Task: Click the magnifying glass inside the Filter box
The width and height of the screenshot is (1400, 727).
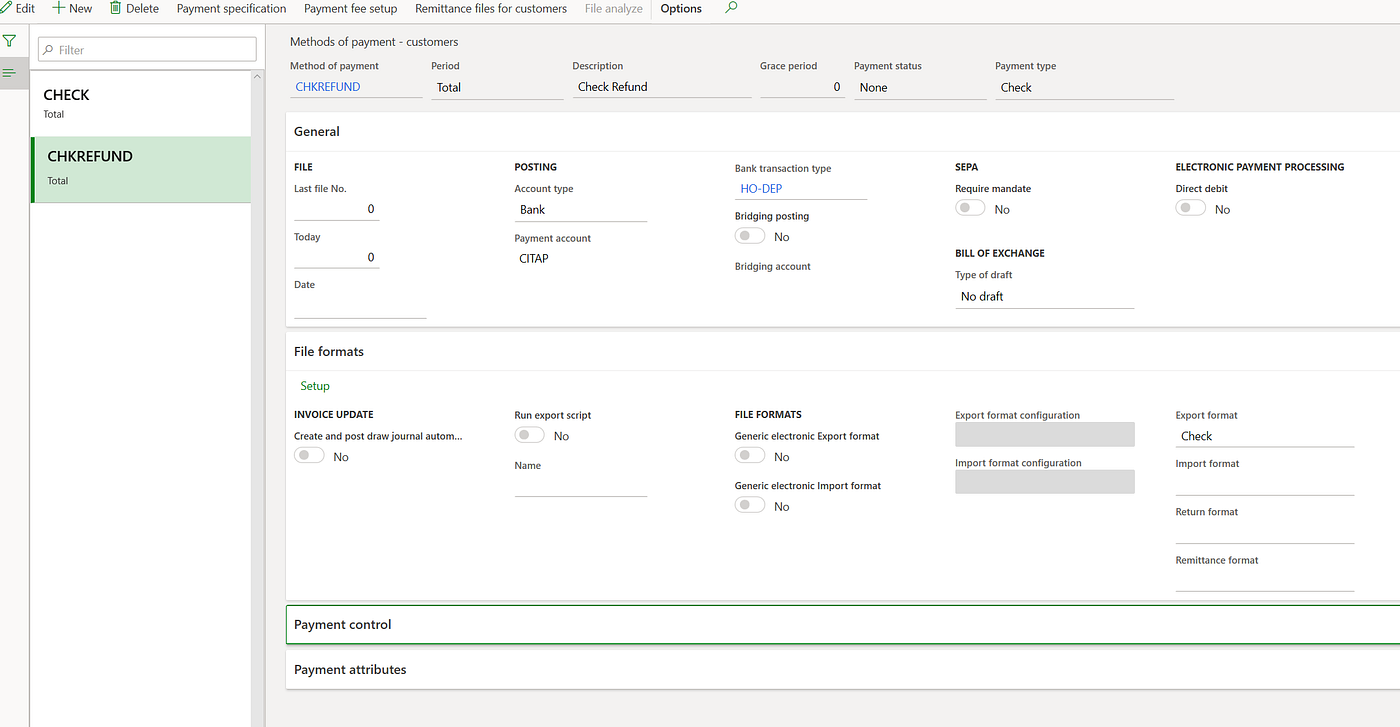Action: [x=47, y=48]
